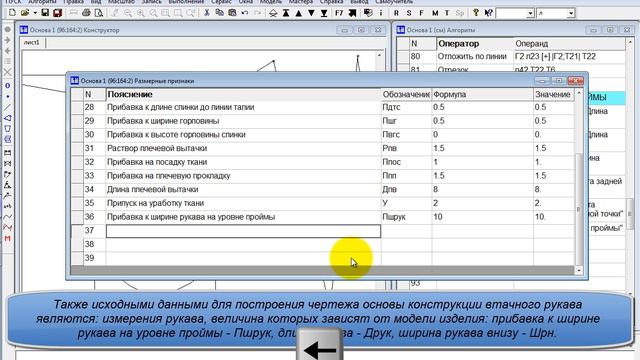
Task: Click the Операнд column header in Алгоритм window
Action: point(569,44)
